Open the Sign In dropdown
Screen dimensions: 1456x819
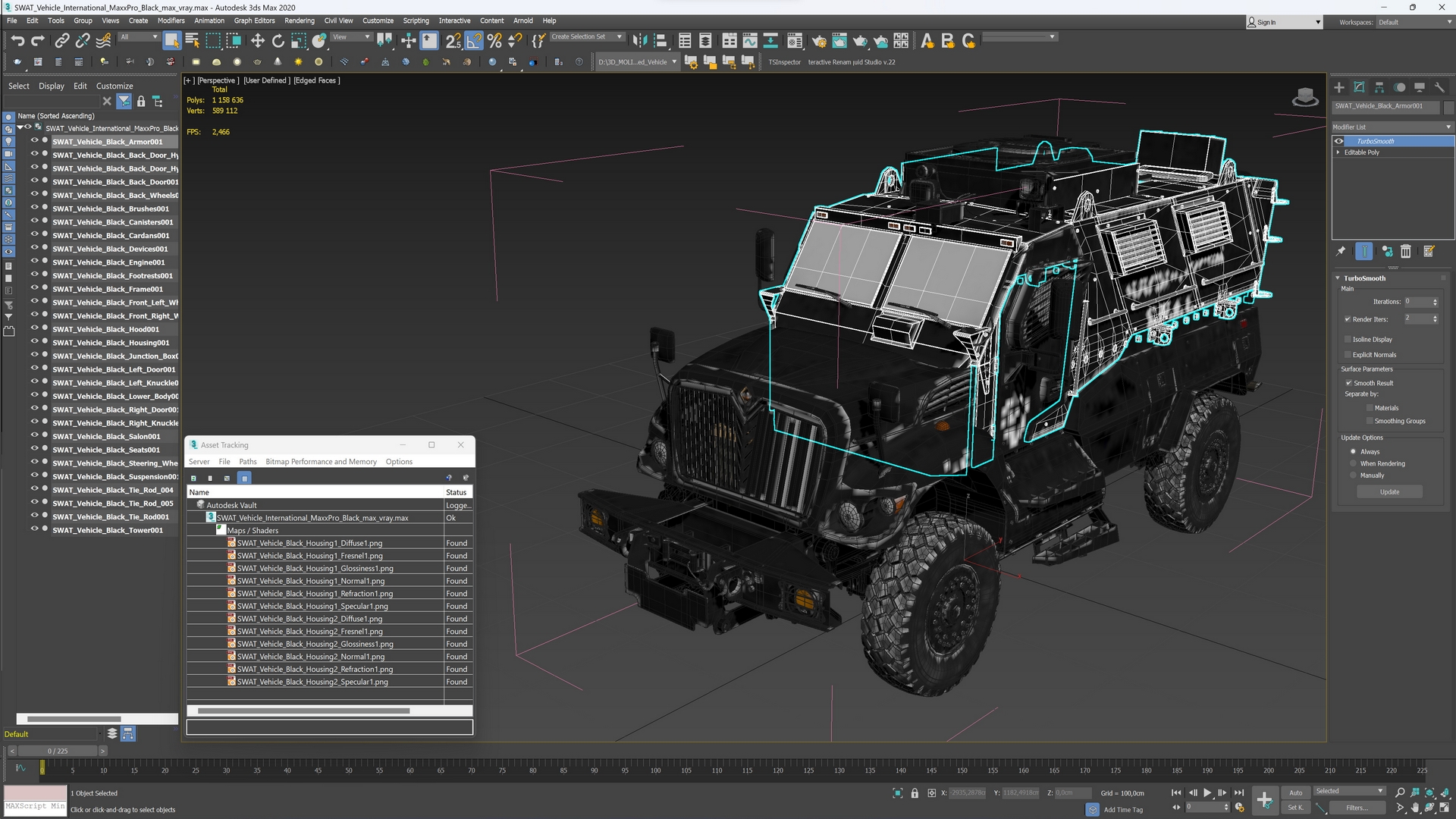1284,22
